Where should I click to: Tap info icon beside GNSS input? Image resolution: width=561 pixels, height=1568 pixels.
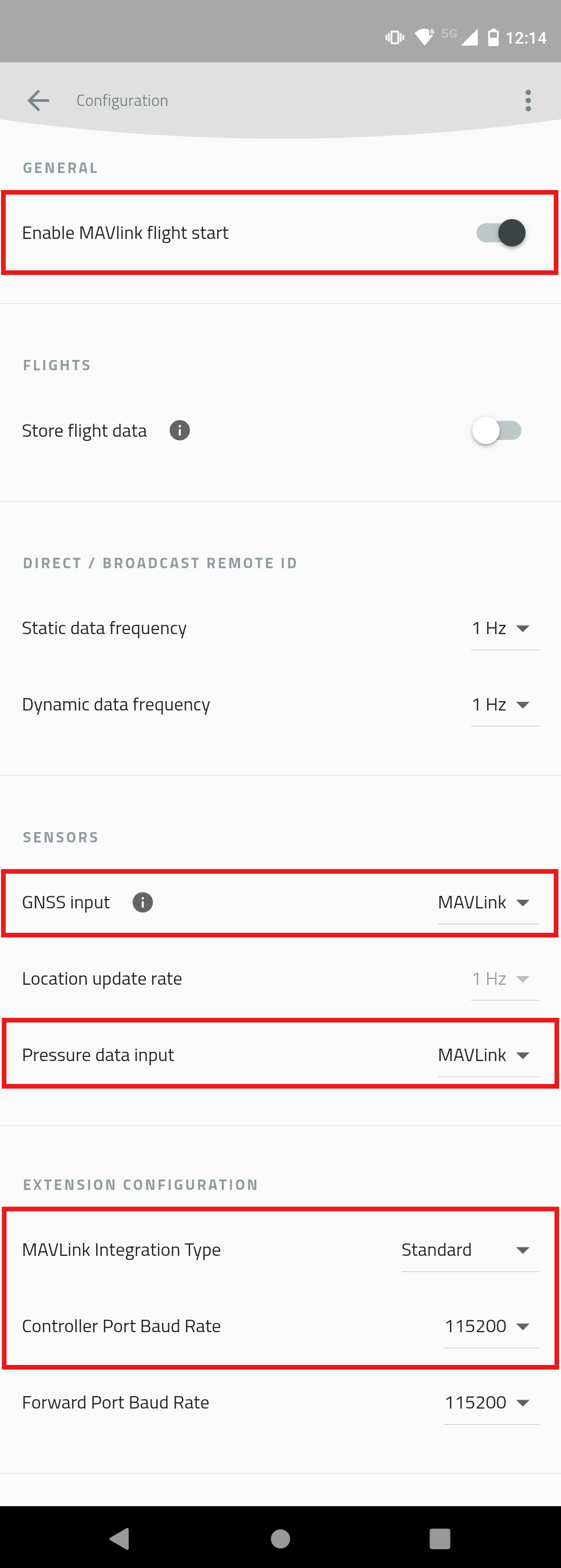click(x=143, y=902)
